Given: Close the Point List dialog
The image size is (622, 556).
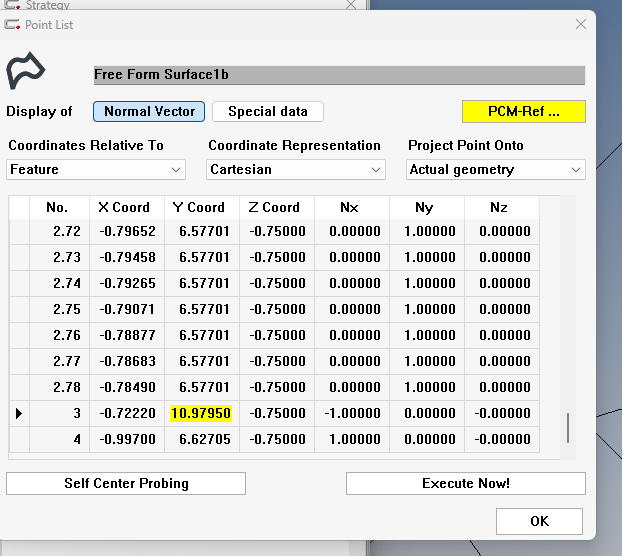Looking at the screenshot, I should tap(581, 24).
